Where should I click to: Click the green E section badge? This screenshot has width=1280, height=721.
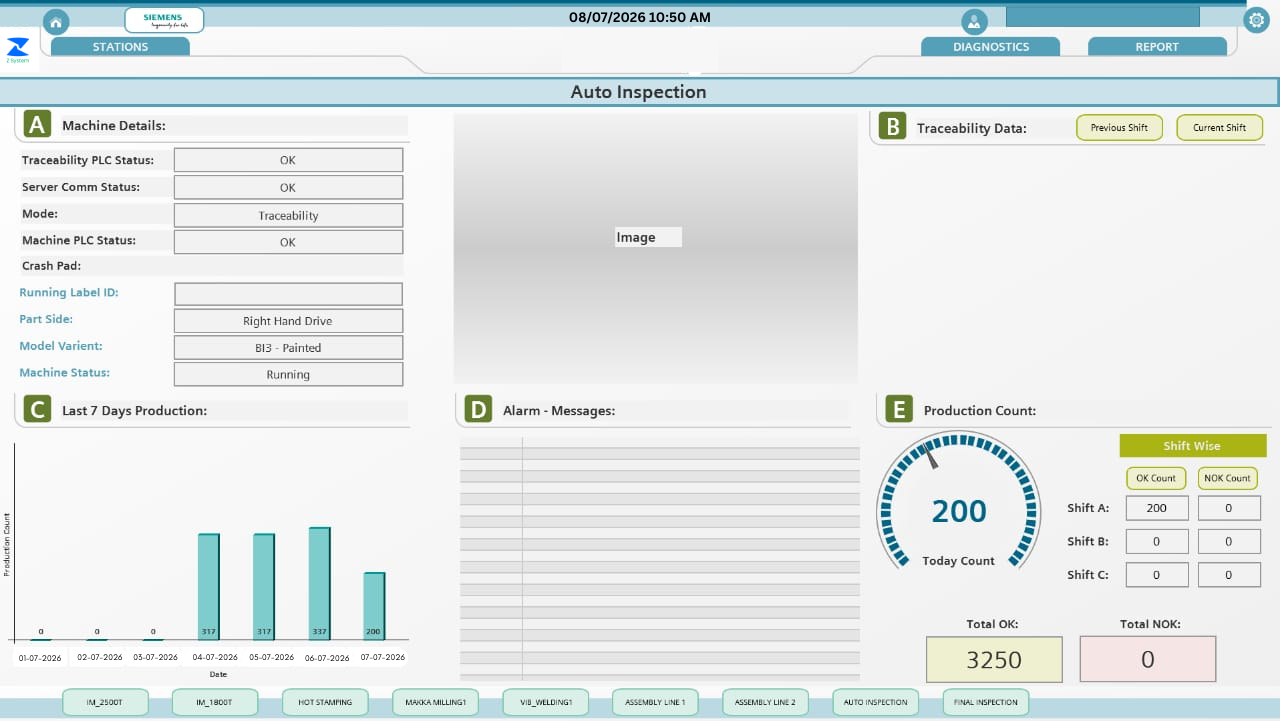tap(899, 409)
